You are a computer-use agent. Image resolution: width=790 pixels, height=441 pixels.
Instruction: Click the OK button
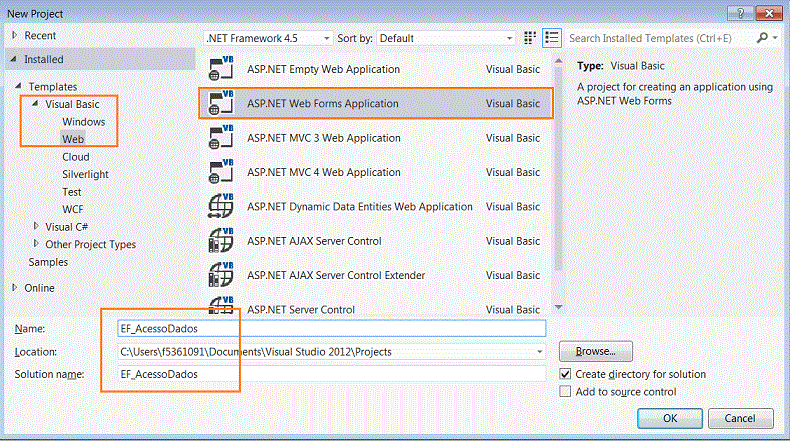[x=670, y=418]
